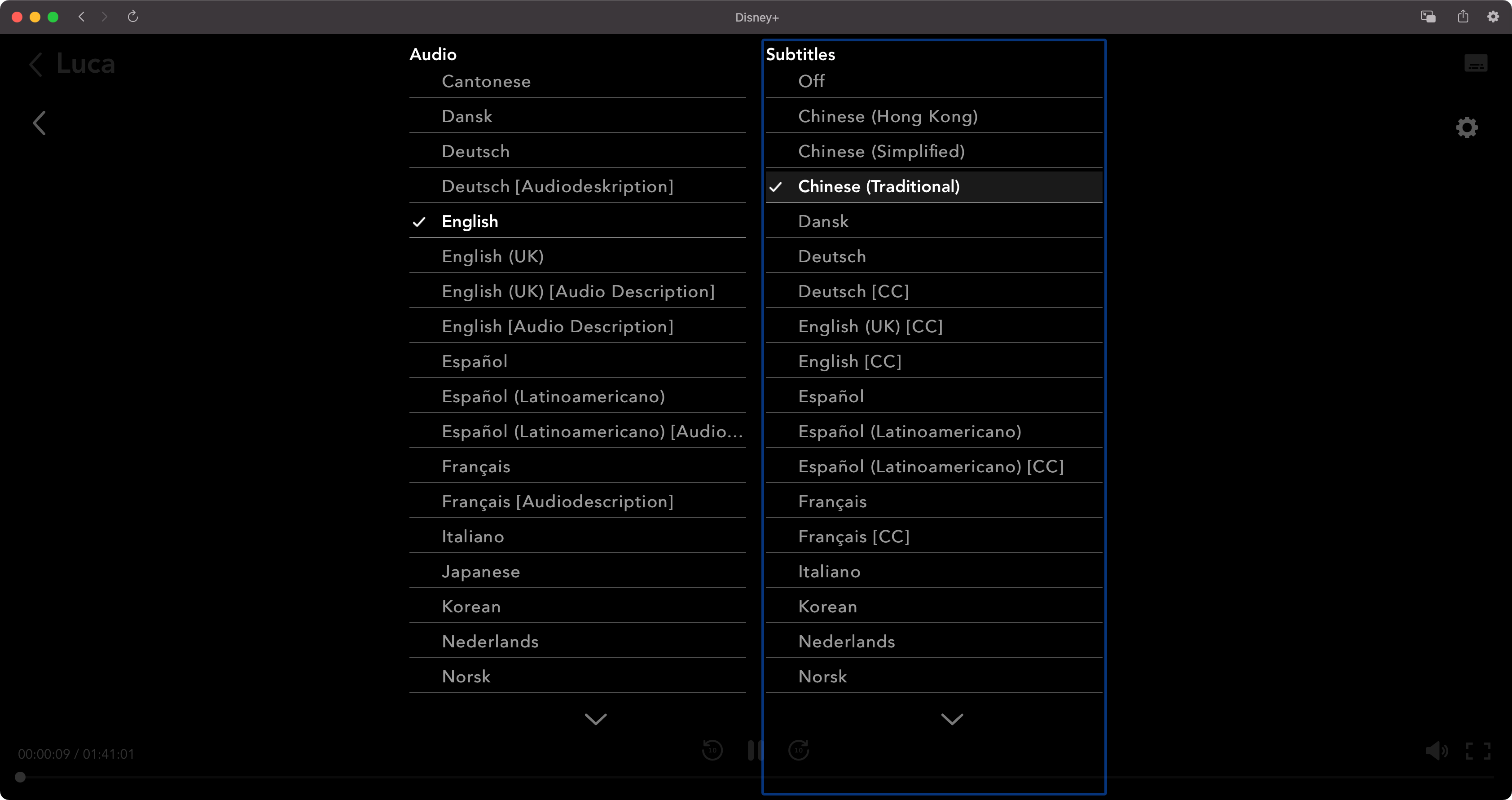Choose truncated Español (Latinoamericano) [Audio… track
The width and height of the screenshot is (1512, 800).
pos(577,431)
